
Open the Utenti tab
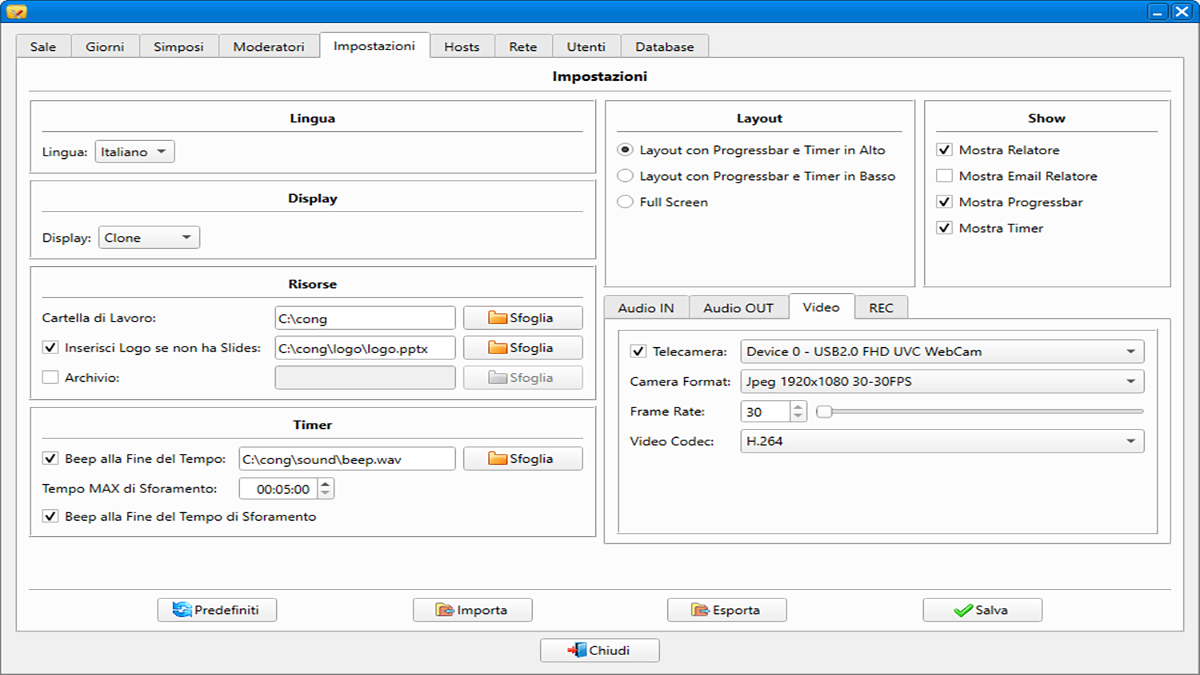pos(586,47)
